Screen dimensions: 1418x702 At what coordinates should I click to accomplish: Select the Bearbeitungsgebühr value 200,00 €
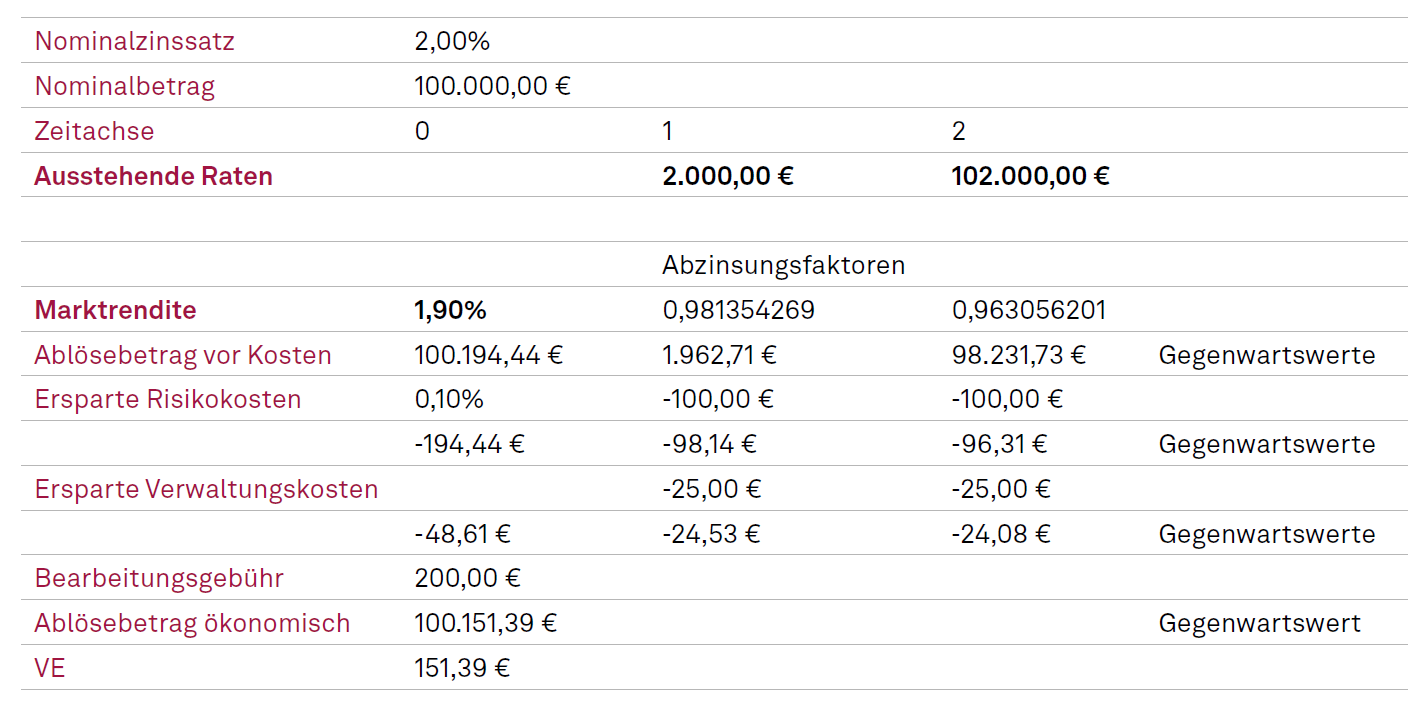[x=467, y=578]
